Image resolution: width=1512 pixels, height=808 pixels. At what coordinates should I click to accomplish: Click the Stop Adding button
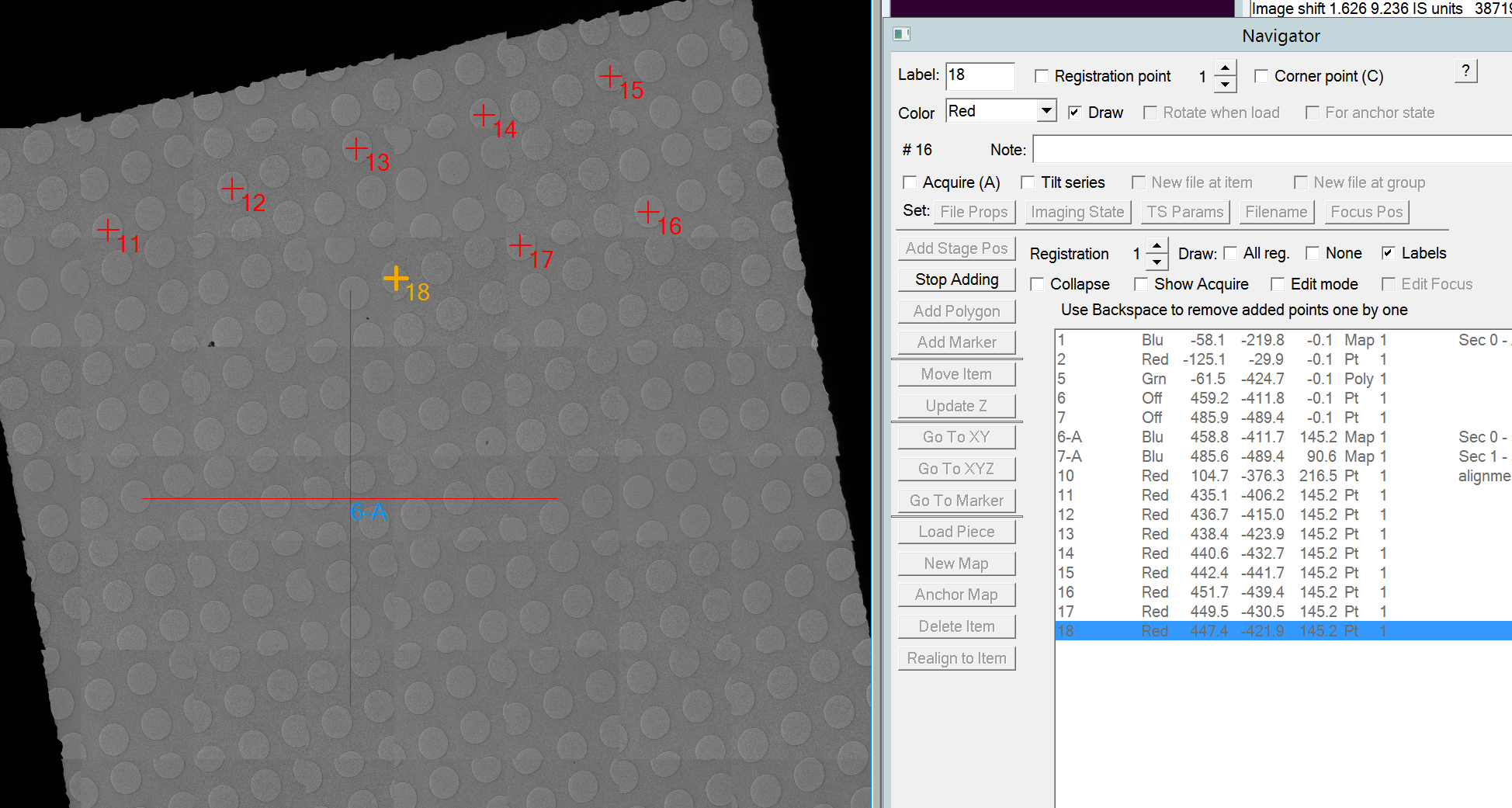point(956,279)
